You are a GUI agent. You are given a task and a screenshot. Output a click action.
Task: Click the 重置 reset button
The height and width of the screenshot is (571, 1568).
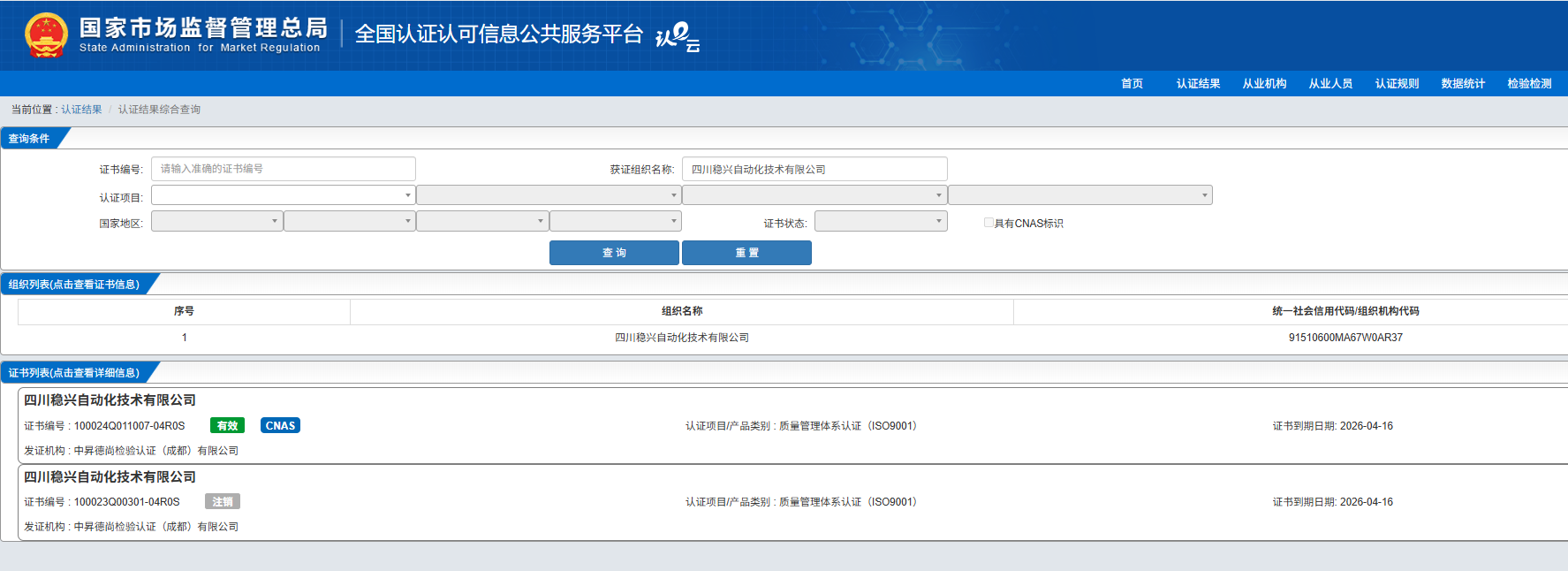746,253
